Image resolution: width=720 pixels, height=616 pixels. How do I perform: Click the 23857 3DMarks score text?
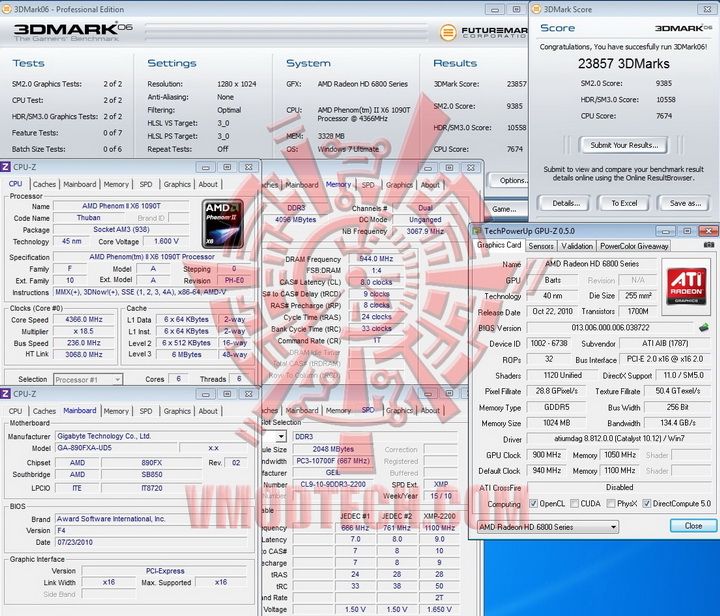point(624,63)
